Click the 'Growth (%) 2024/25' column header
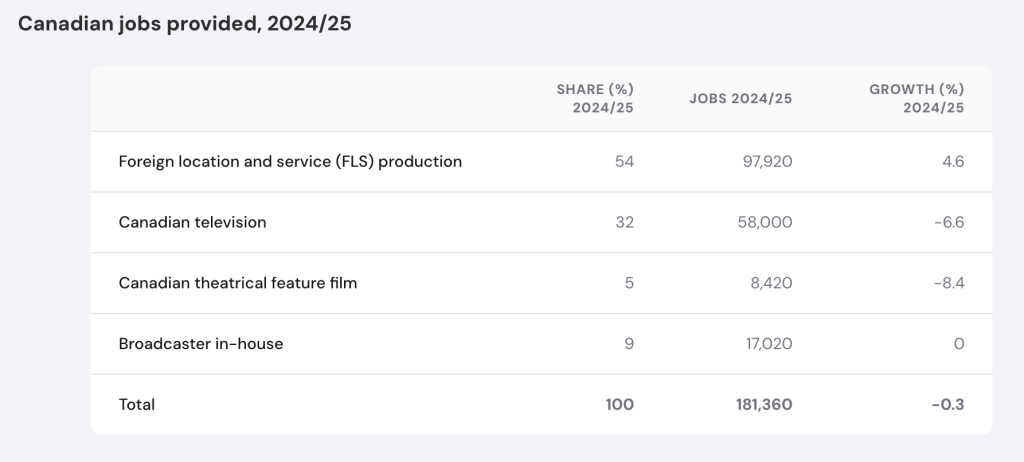 pos(916,98)
